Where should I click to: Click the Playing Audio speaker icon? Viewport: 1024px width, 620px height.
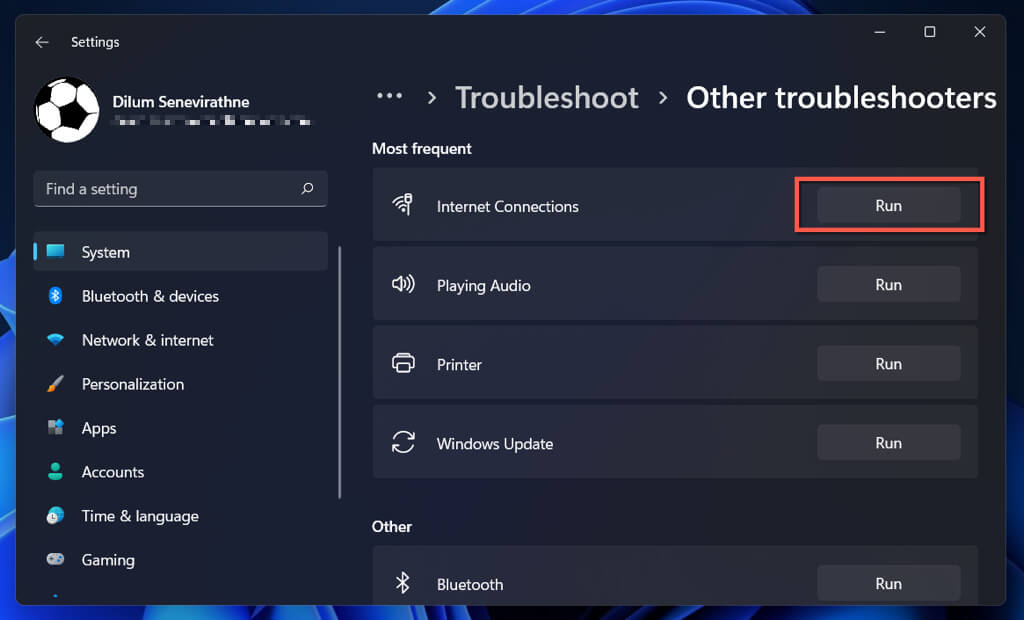pyautogui.click(x=403, y=284)
